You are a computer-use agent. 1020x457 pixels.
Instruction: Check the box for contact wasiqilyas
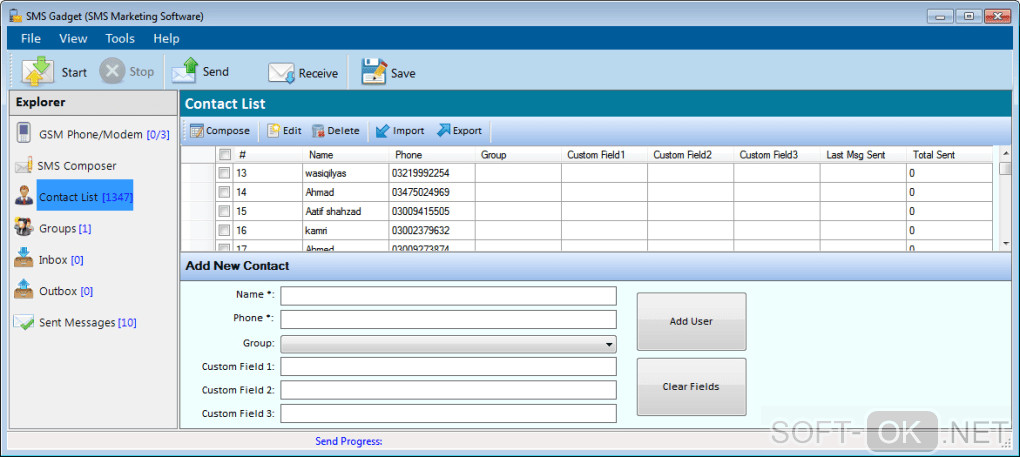click(x=225, y=173)
